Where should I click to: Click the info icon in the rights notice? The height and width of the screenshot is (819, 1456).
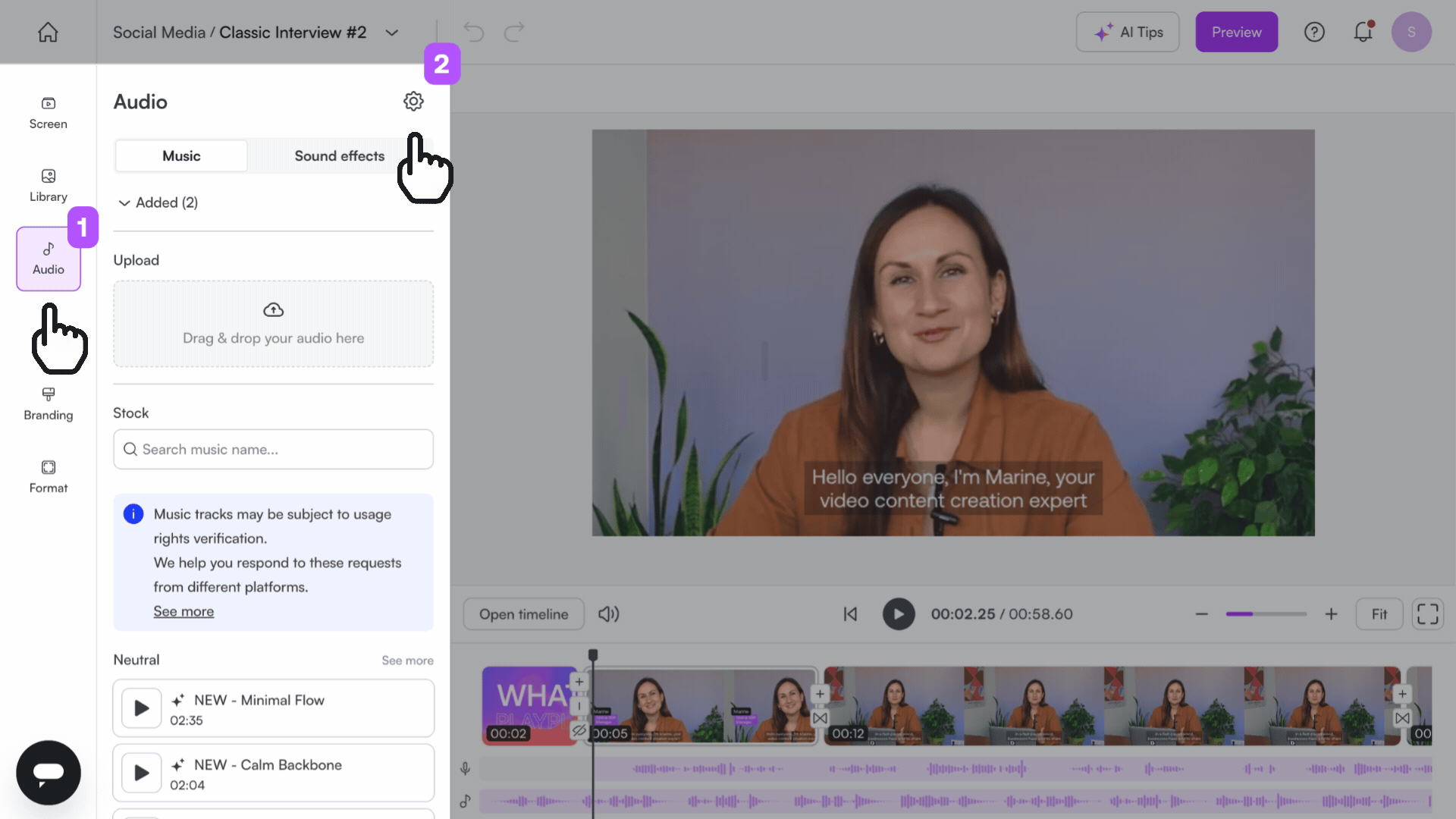[133, 514]
